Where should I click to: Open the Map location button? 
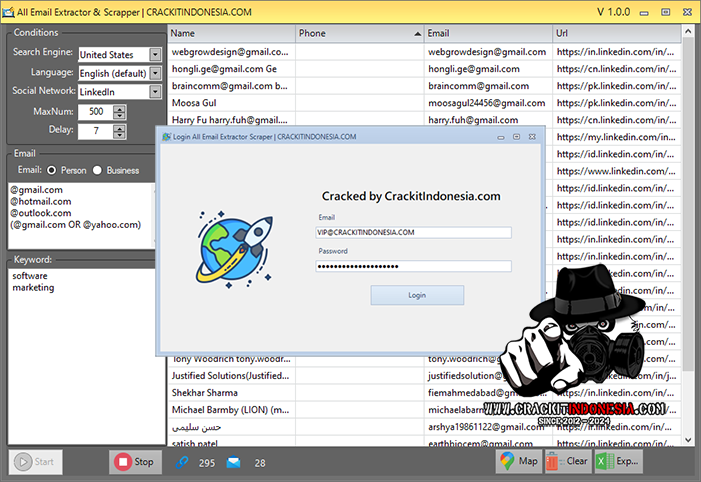(x=519, y=461)
